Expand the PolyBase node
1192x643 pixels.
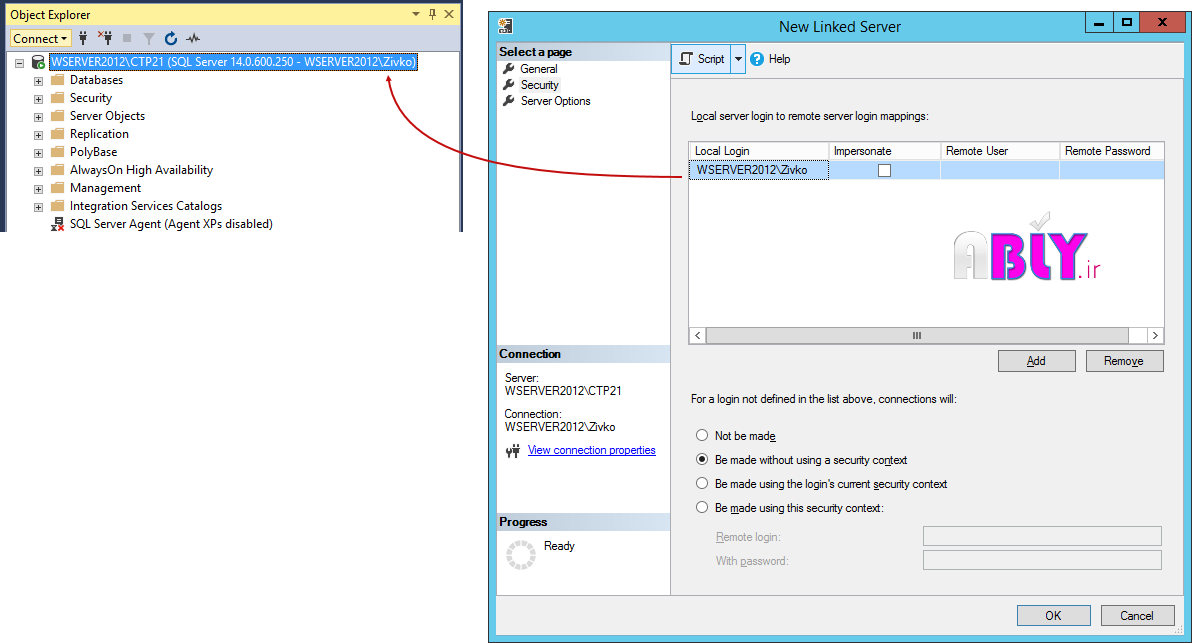[x=38, y=153]
